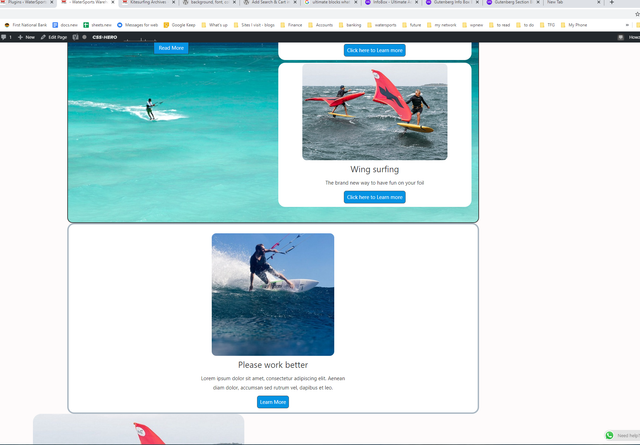Open the sheets.new bookmark
Image resolution: width=640 pixels, height=445 pixels.
tap(98, 25)
